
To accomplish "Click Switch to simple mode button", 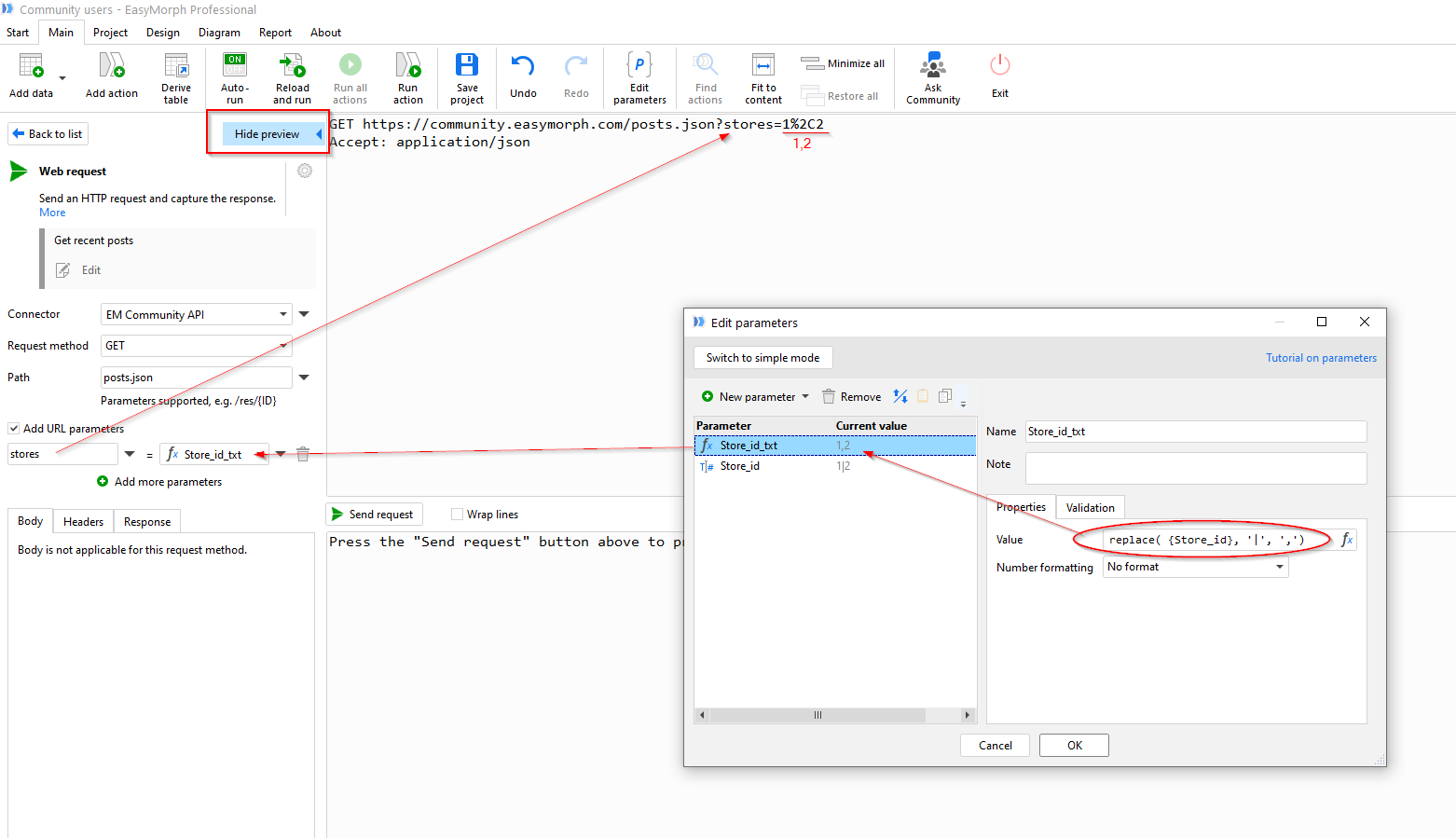I will 763,358.
